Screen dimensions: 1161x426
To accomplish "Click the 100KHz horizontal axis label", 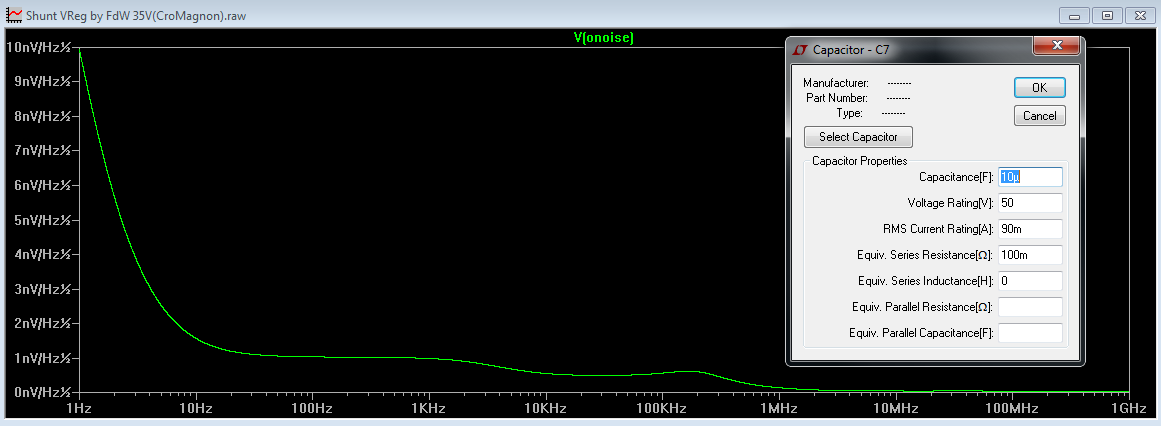I will tap(662, 408).
